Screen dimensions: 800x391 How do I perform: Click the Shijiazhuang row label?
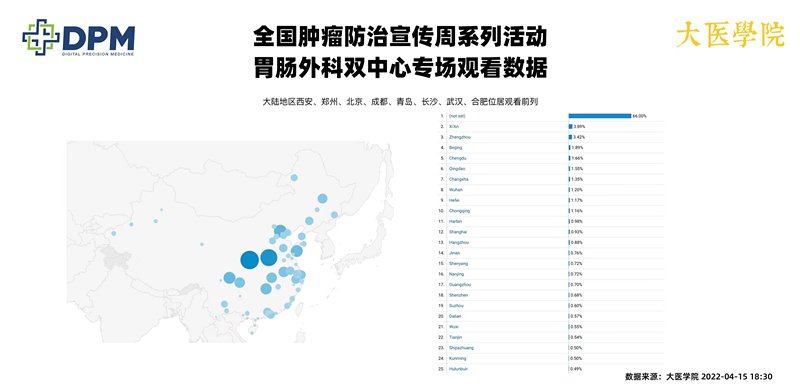click(x=461, y=348)
